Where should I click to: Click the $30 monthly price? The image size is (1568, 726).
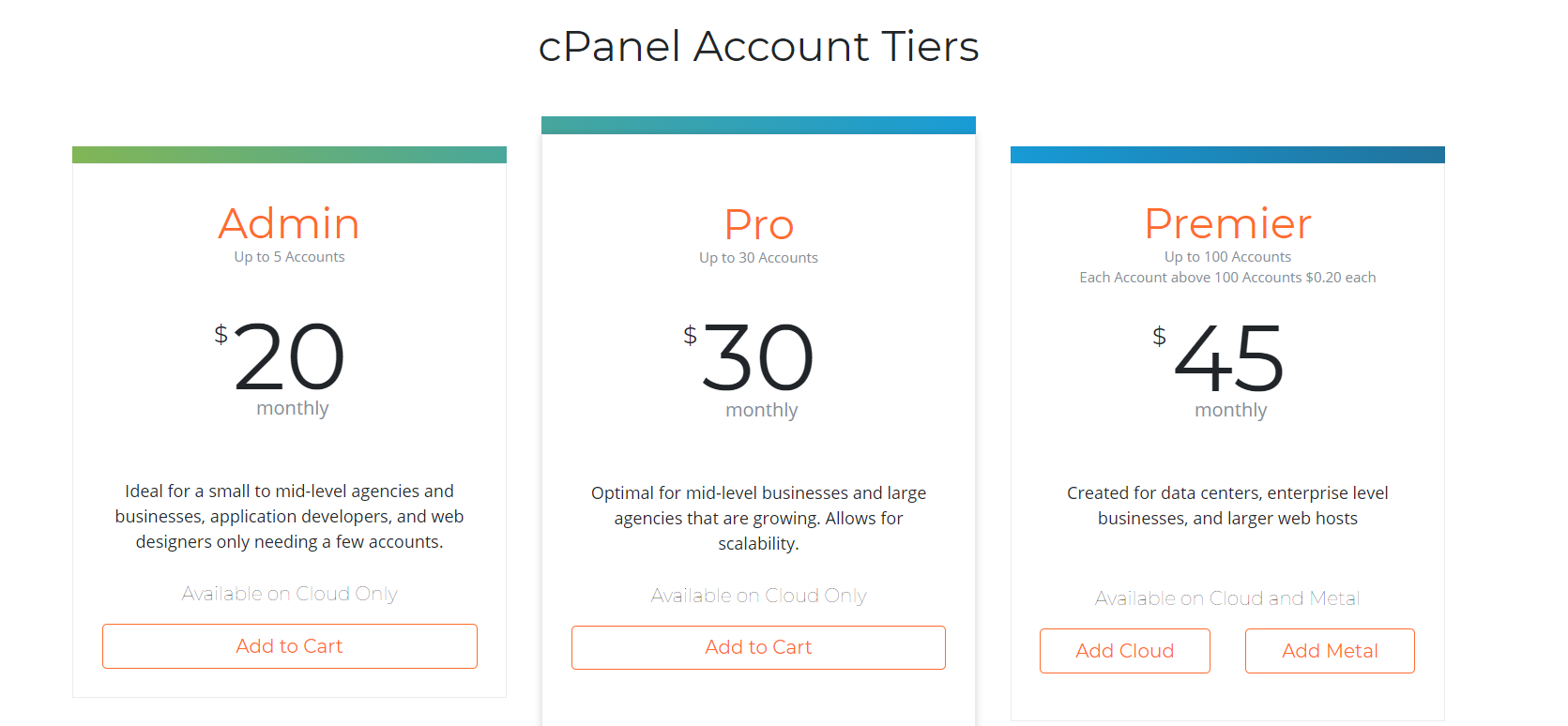click(x=750, y=369)
